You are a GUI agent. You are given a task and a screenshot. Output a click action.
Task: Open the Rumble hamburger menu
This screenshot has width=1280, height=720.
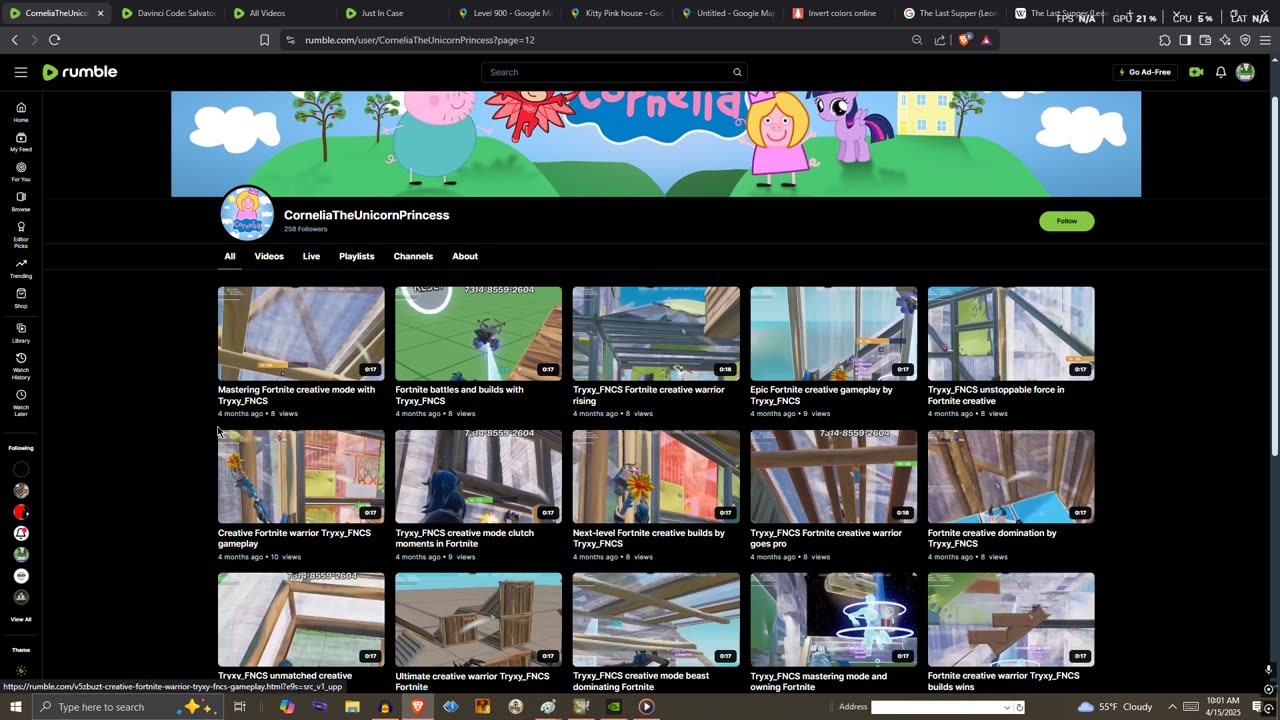point(21,72)
